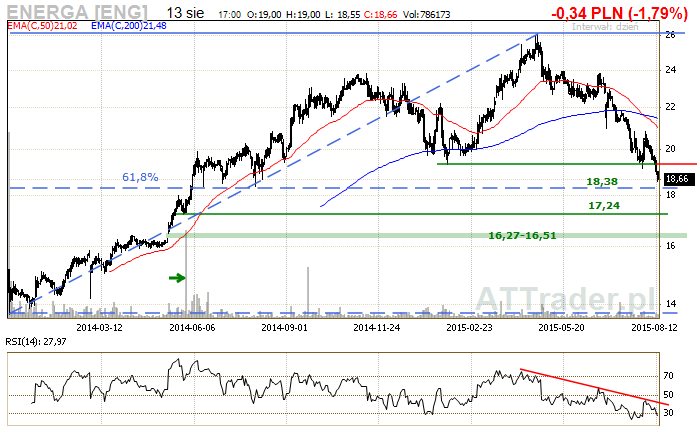
Task: Click the price change '-0,34 PLN (-1,79%)'
Action: click(620, 13)
